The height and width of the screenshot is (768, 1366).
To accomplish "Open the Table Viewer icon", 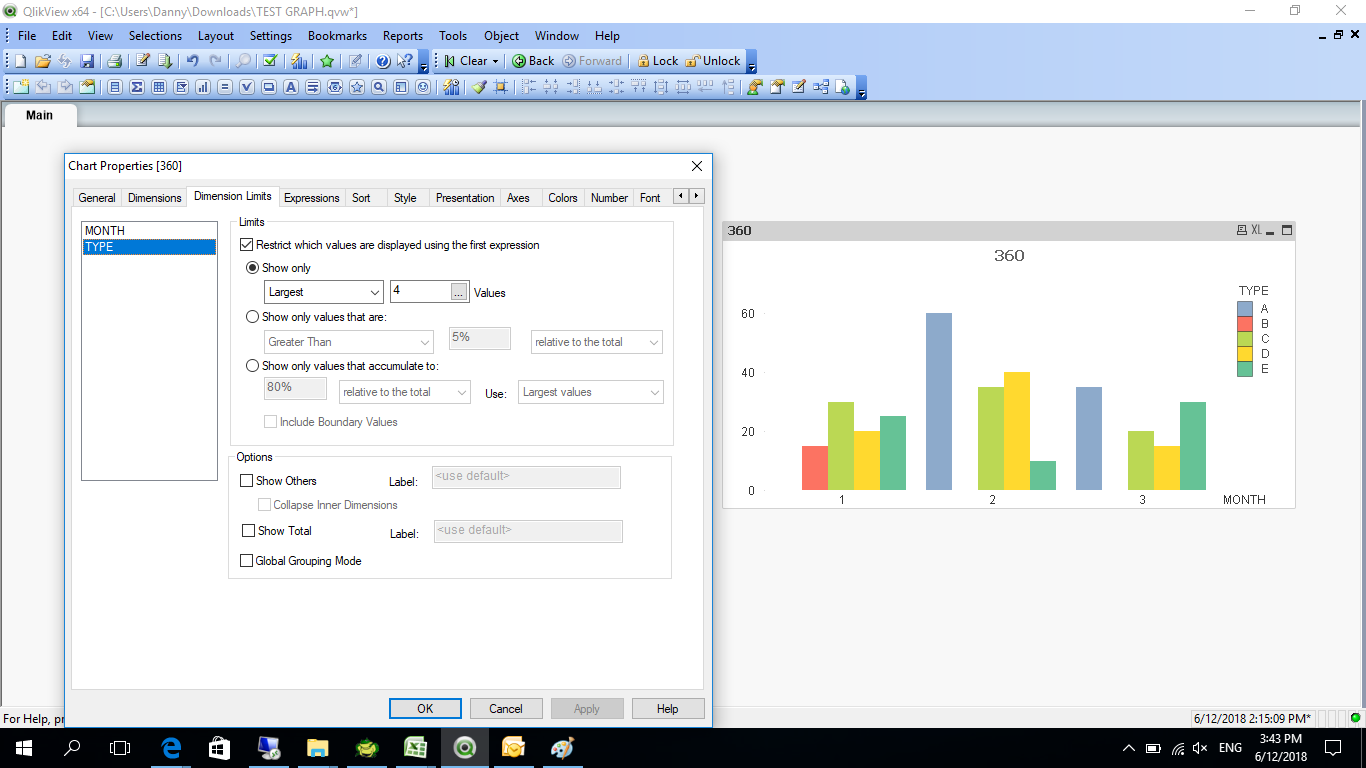I will [x=821, y=87].
